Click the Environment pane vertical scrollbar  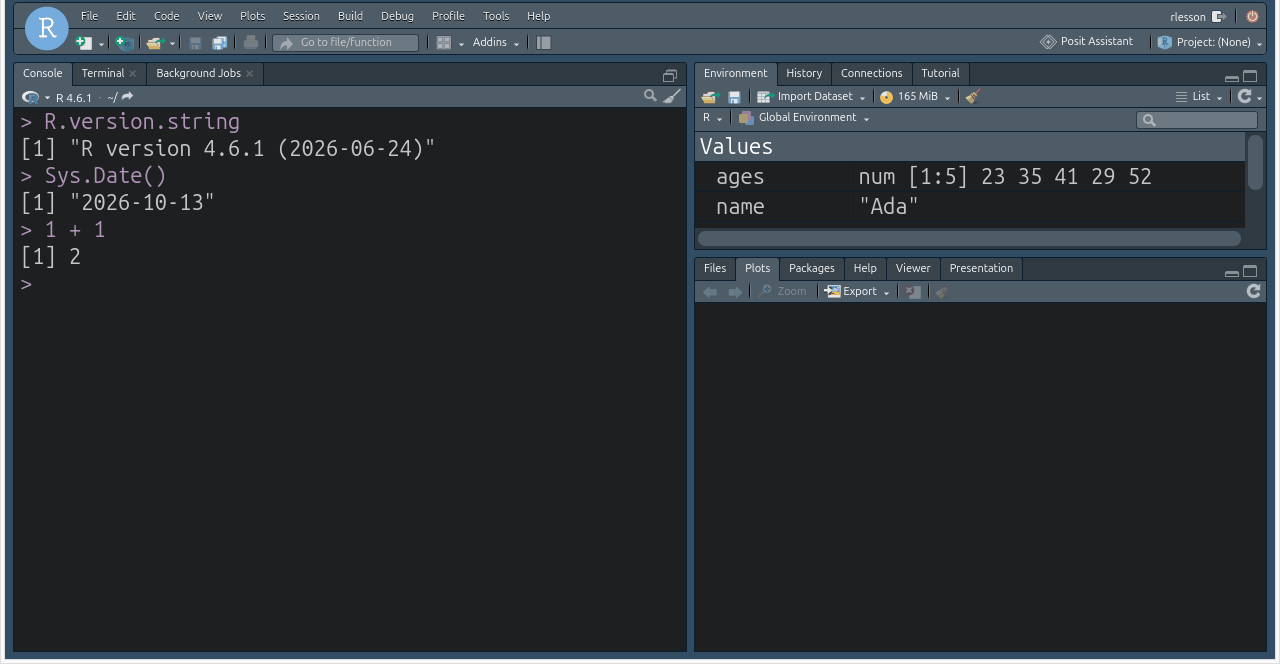(1255, 162)
